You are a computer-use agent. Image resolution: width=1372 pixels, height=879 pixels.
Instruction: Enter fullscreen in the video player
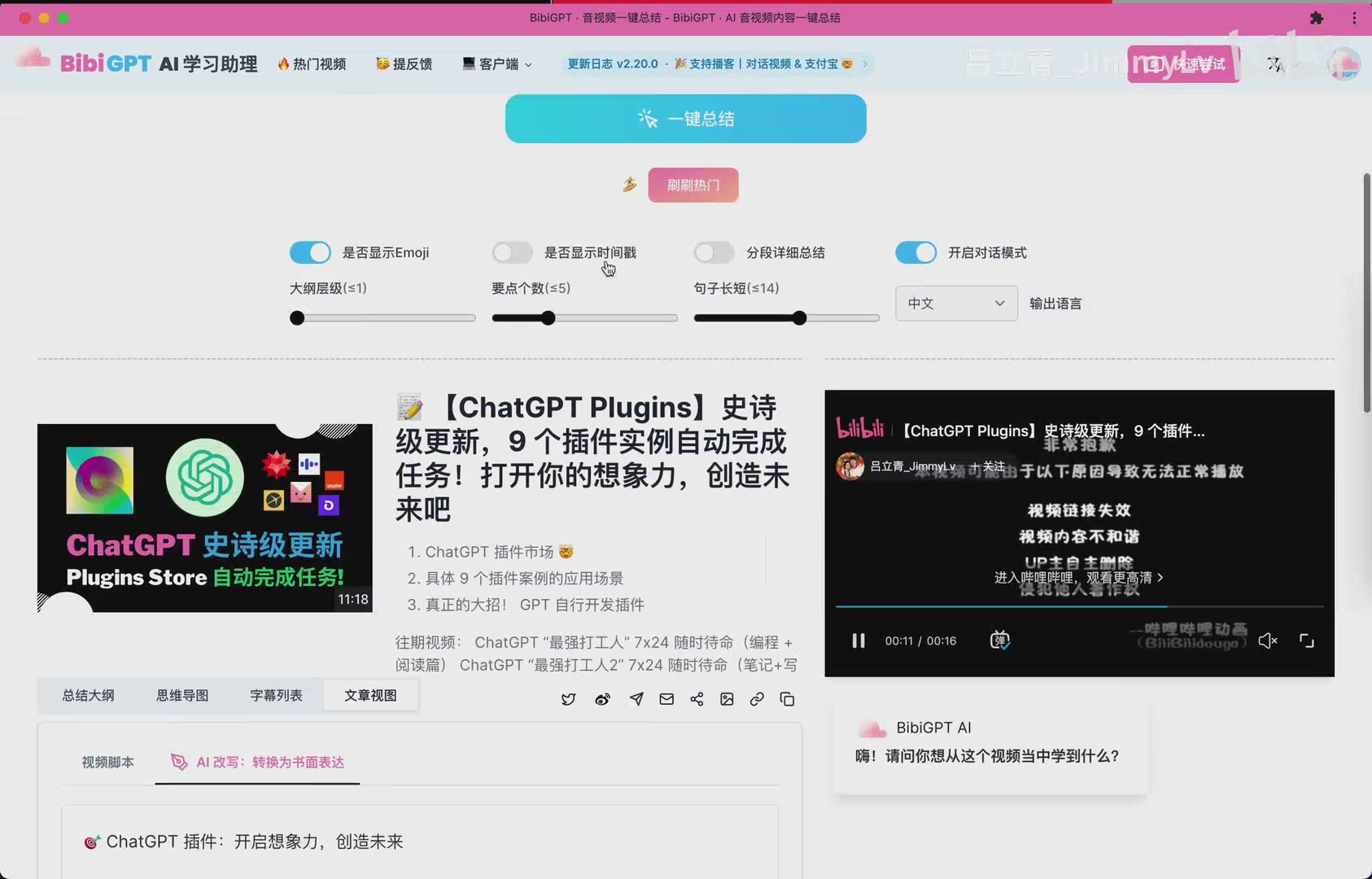tap(1307, 641)
